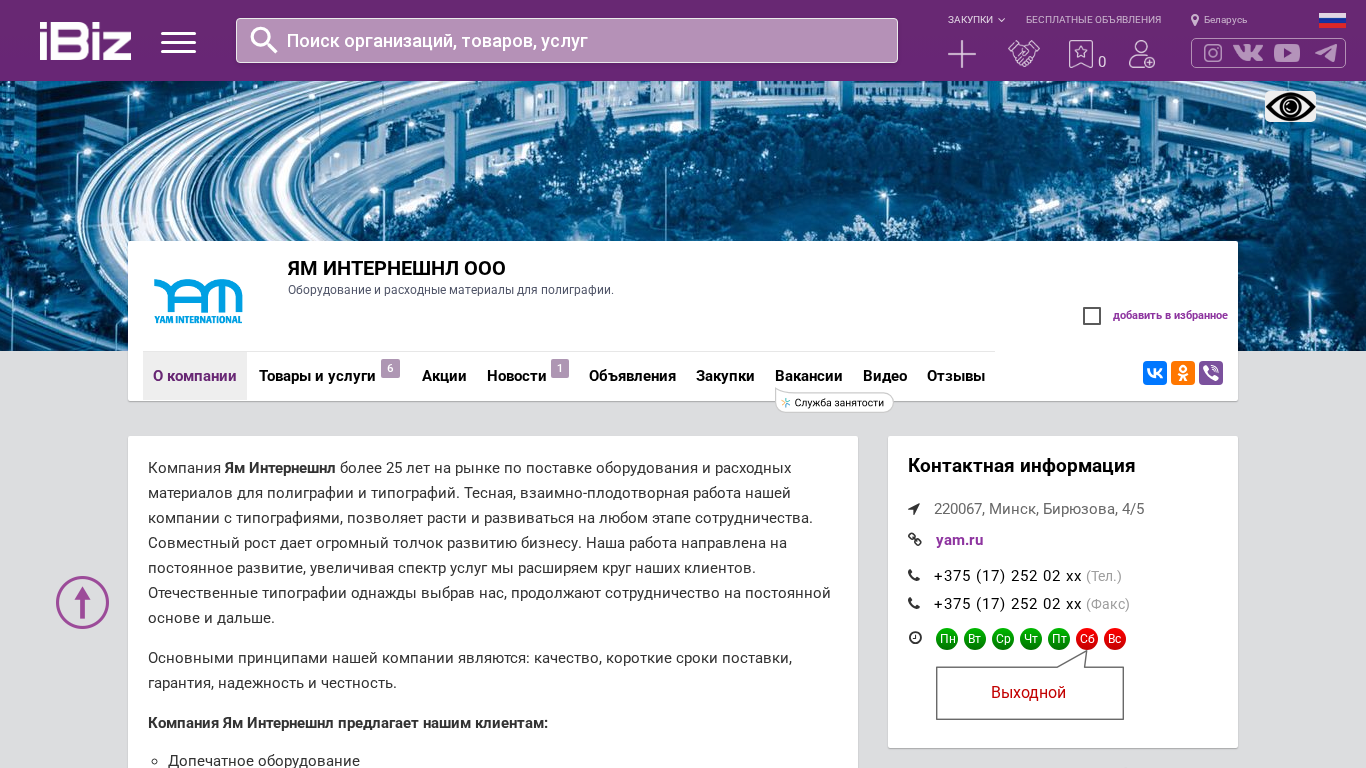
Task: Share via orange Odnoklassniki button
Action: pyautogui.click(x=1183, y=373)
